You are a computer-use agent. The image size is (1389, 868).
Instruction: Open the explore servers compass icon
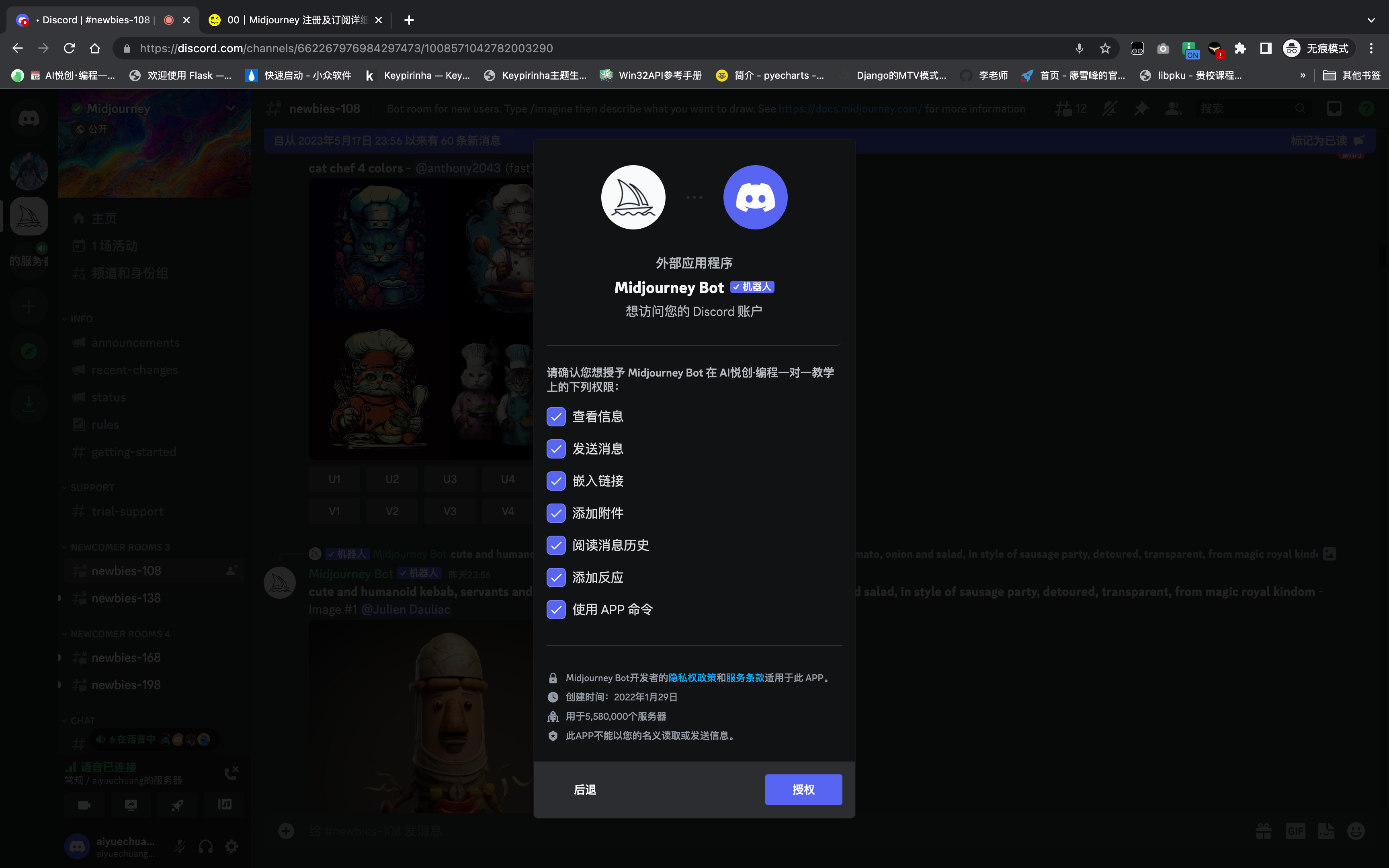29,351
